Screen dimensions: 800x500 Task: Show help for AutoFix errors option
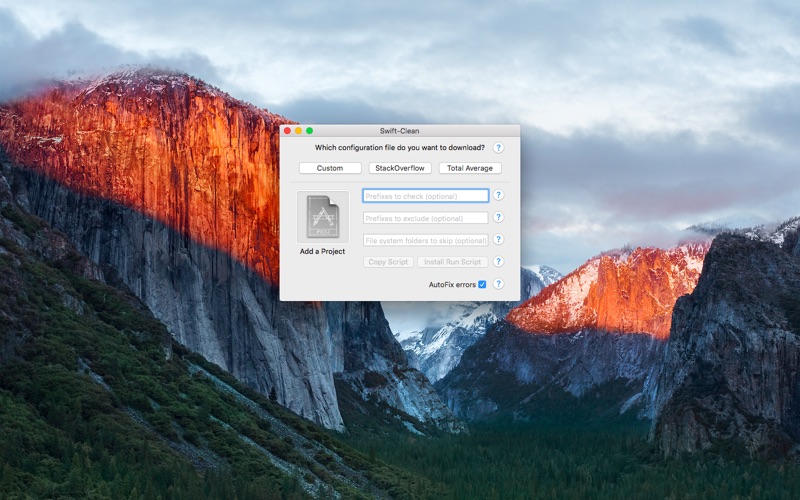[498, 284]
